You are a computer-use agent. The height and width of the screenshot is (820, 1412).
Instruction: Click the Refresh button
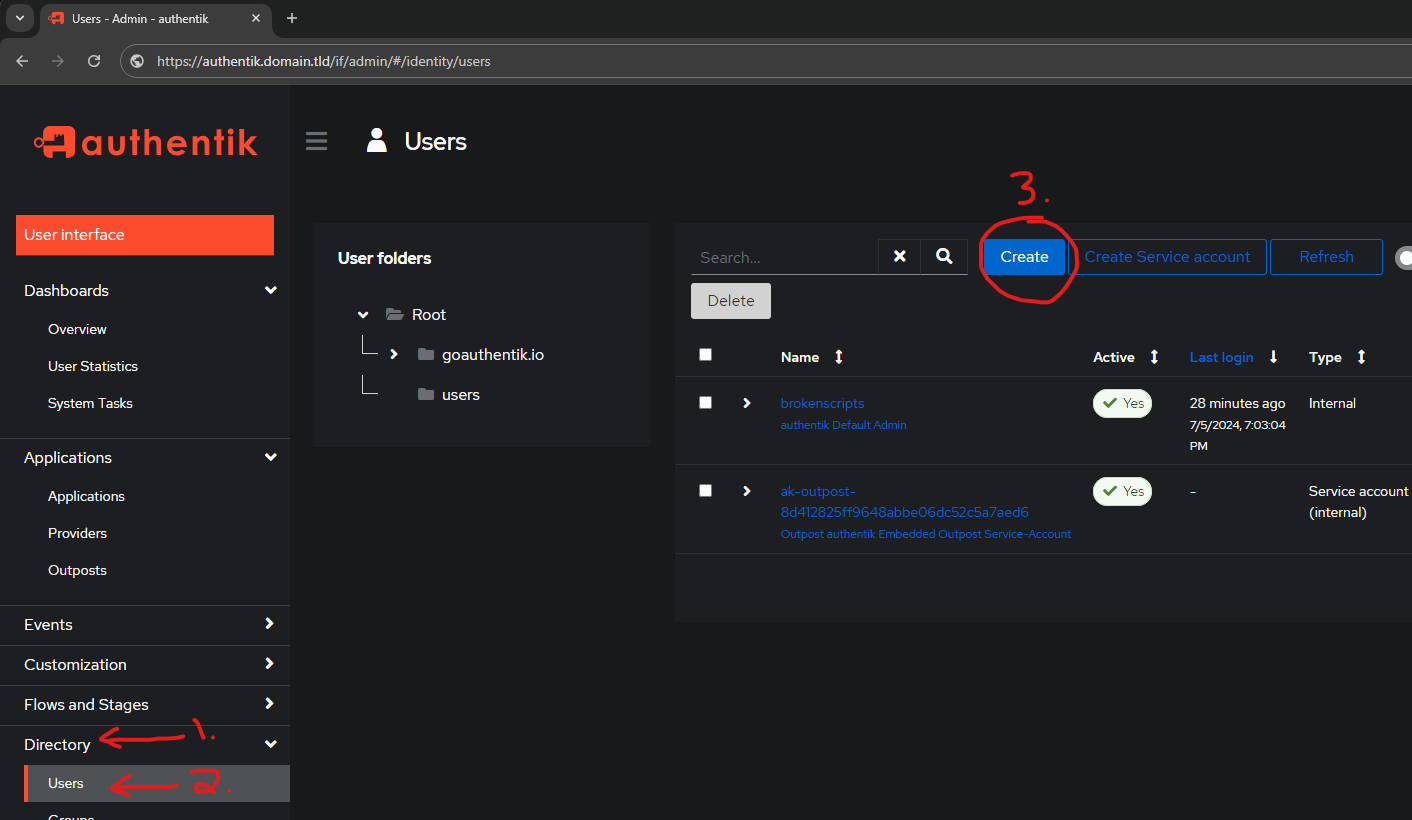click(1326, 257)
